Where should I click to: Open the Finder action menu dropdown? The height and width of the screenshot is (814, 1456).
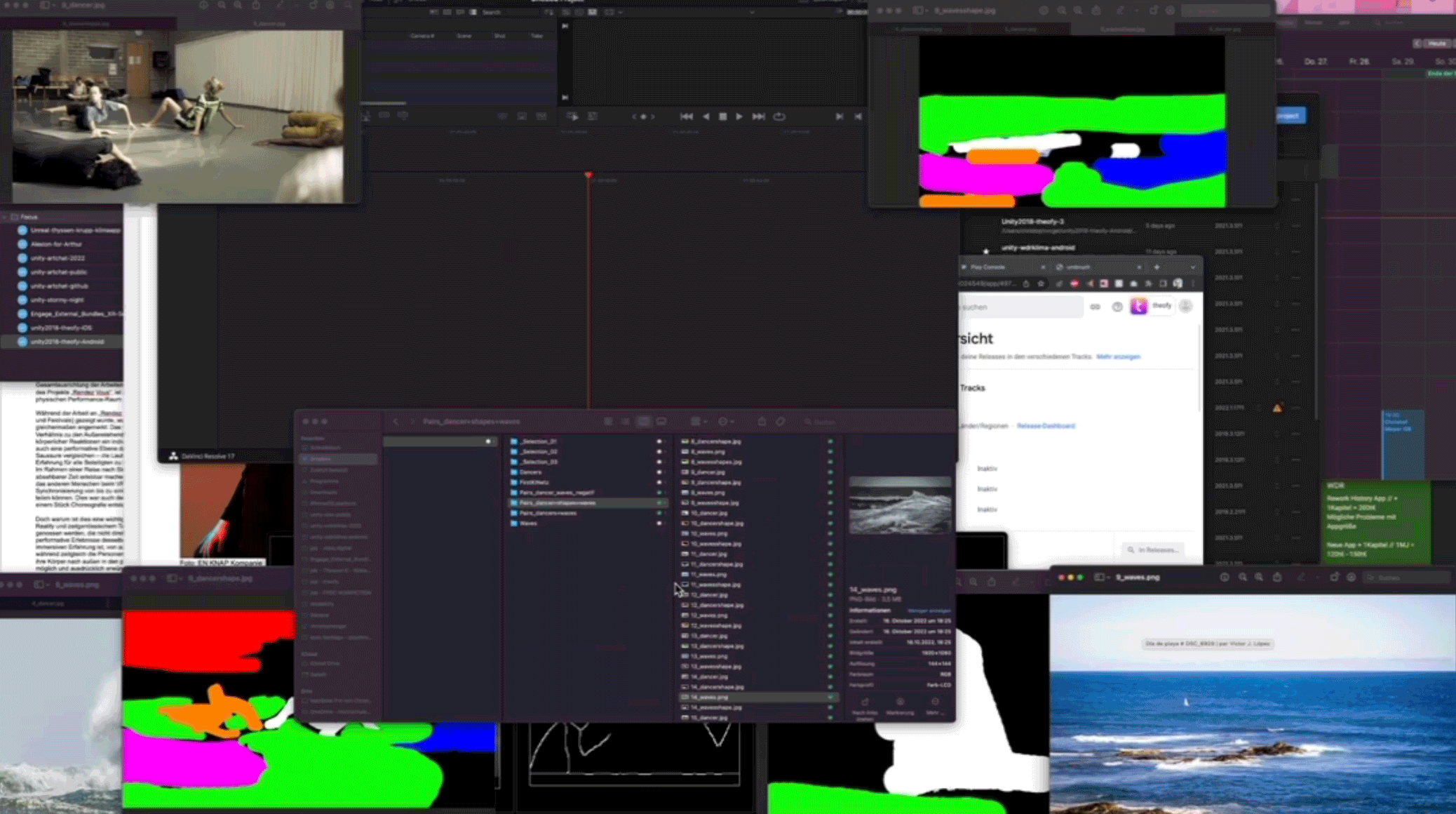[x=726, y=422]
